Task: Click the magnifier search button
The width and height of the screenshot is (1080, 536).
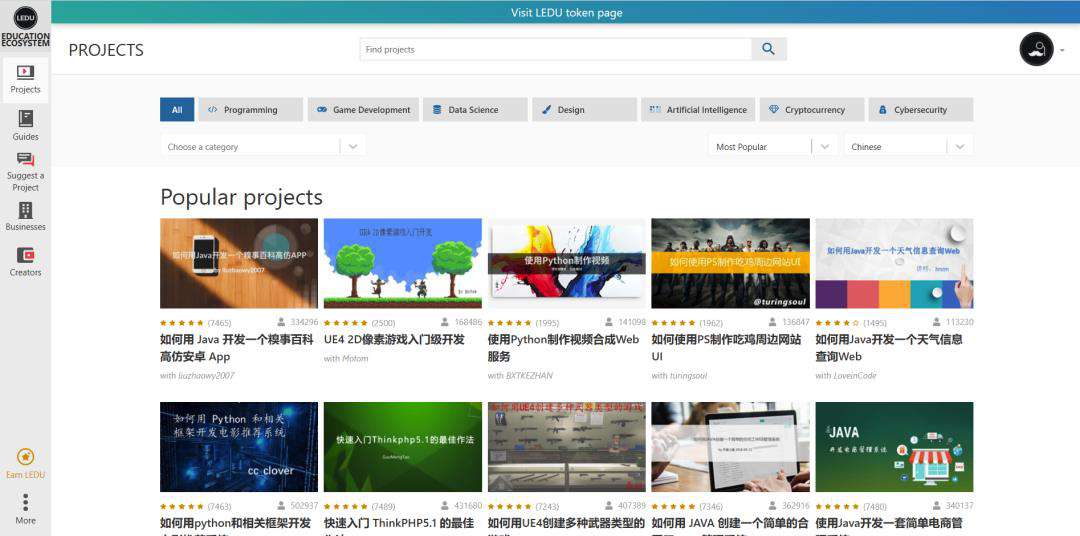Action: [x=769, y=49]
